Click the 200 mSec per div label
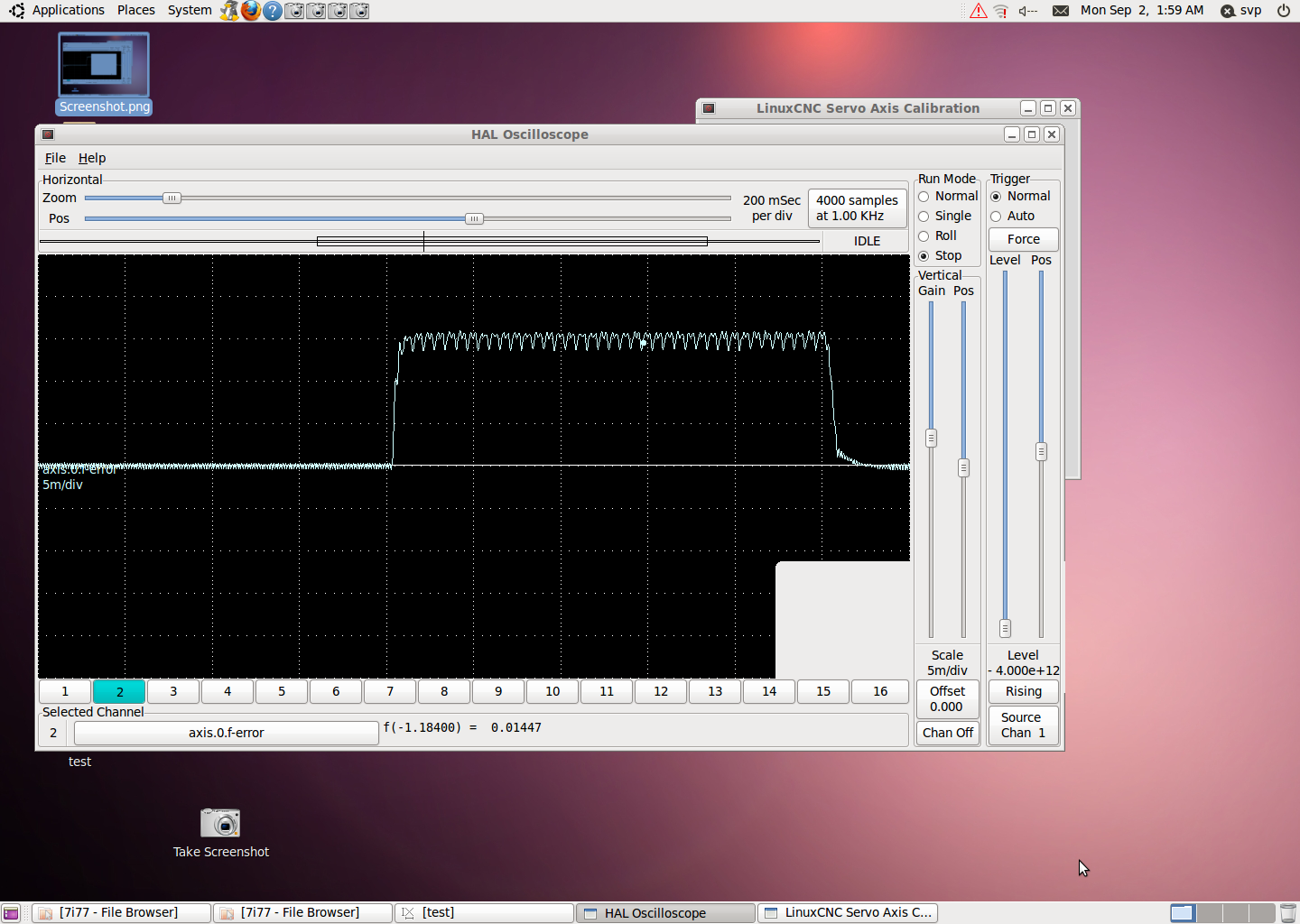1300x924 pixels. [x=772, y=208]
